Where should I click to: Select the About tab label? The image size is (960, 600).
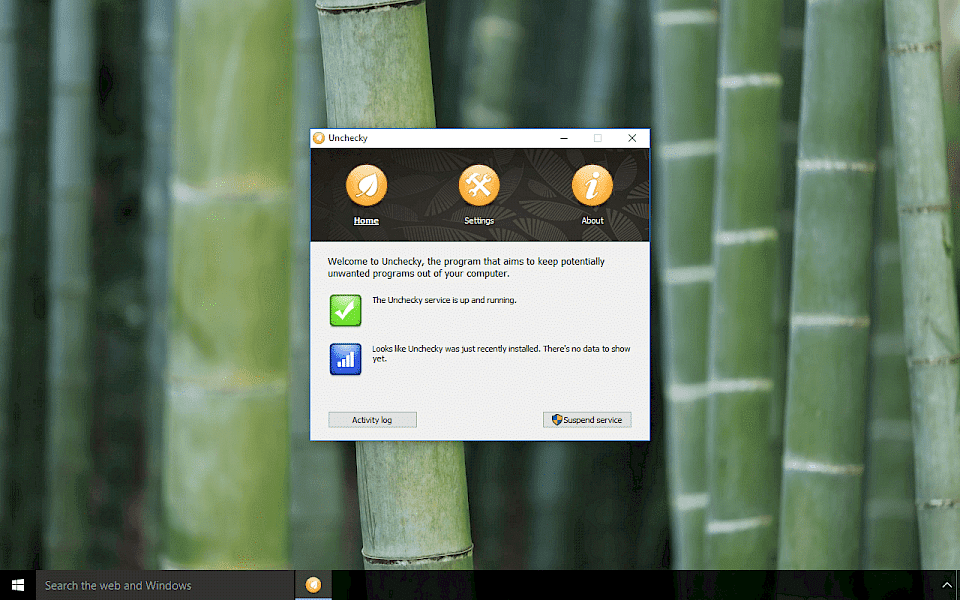click(x=592, y=220)
